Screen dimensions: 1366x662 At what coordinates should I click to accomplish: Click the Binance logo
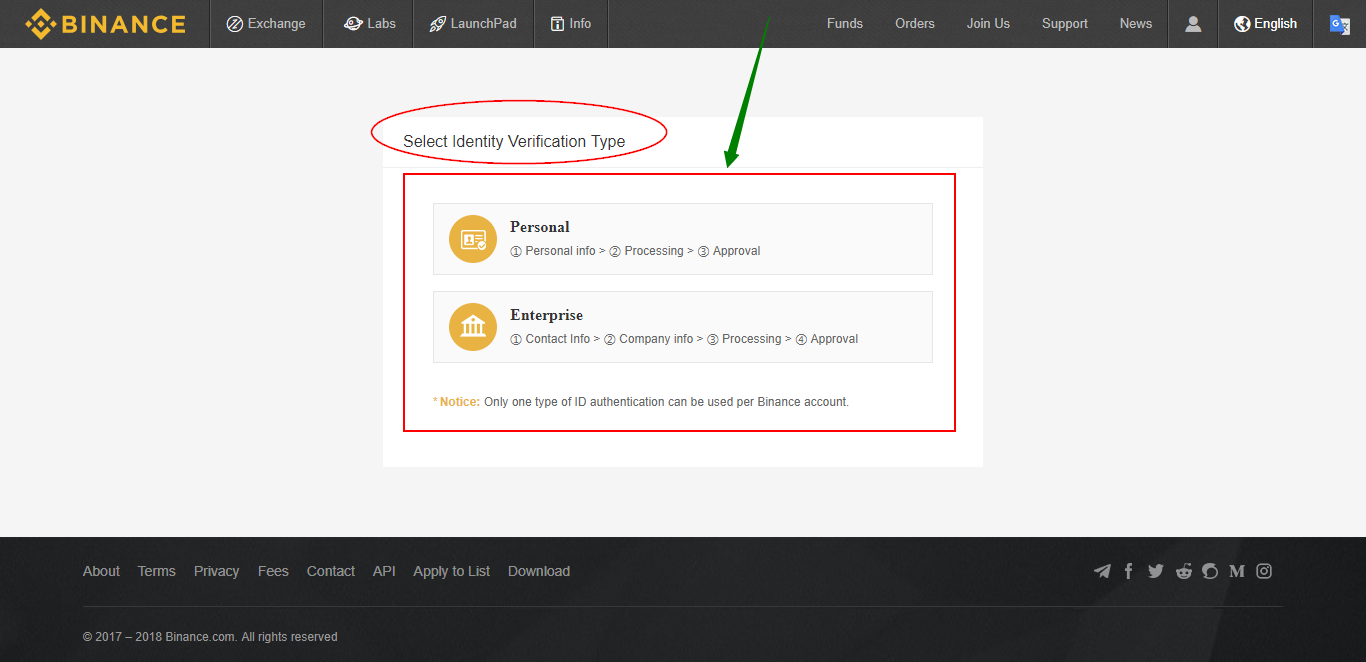pyautogui.click(x=105, y=24)
